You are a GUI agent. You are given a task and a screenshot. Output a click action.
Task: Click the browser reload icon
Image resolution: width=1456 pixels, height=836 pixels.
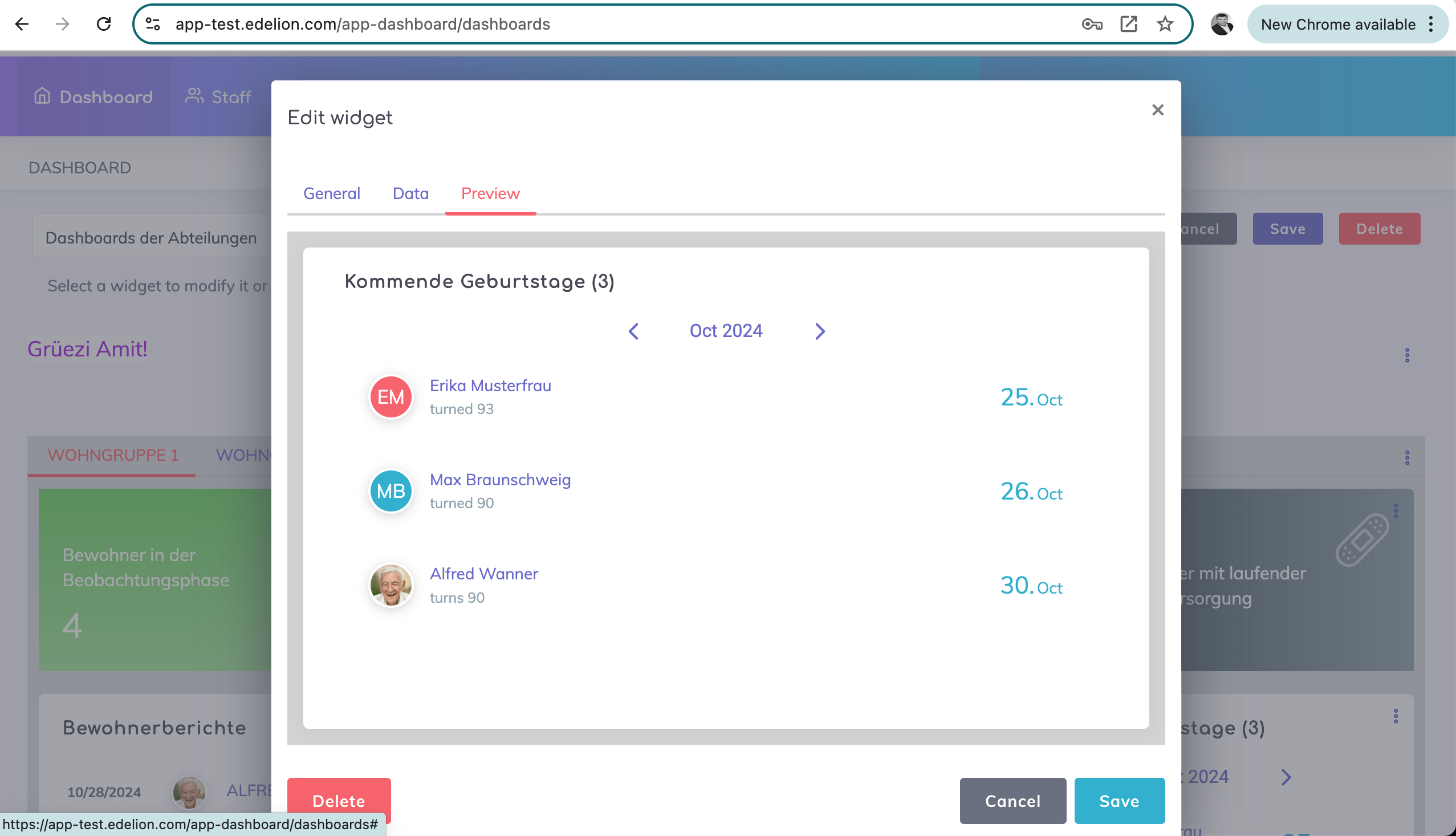104,24
